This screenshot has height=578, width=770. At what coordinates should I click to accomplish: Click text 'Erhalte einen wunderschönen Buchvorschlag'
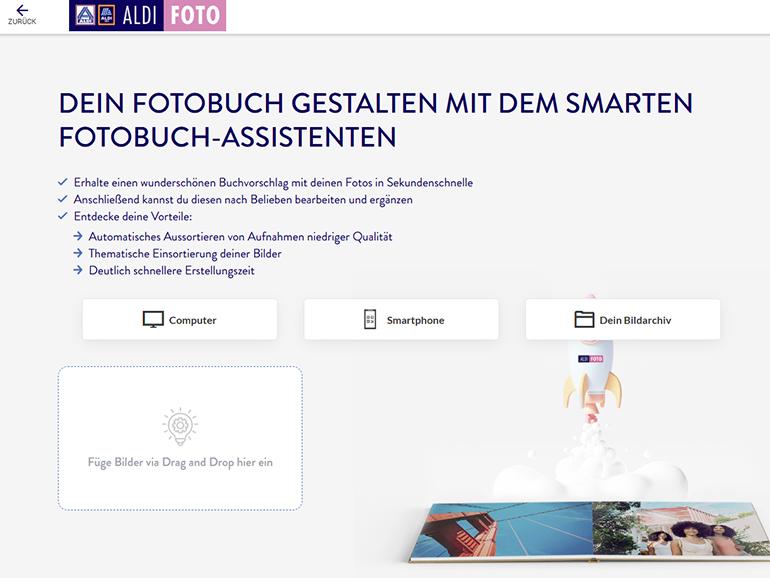(181, 183)
